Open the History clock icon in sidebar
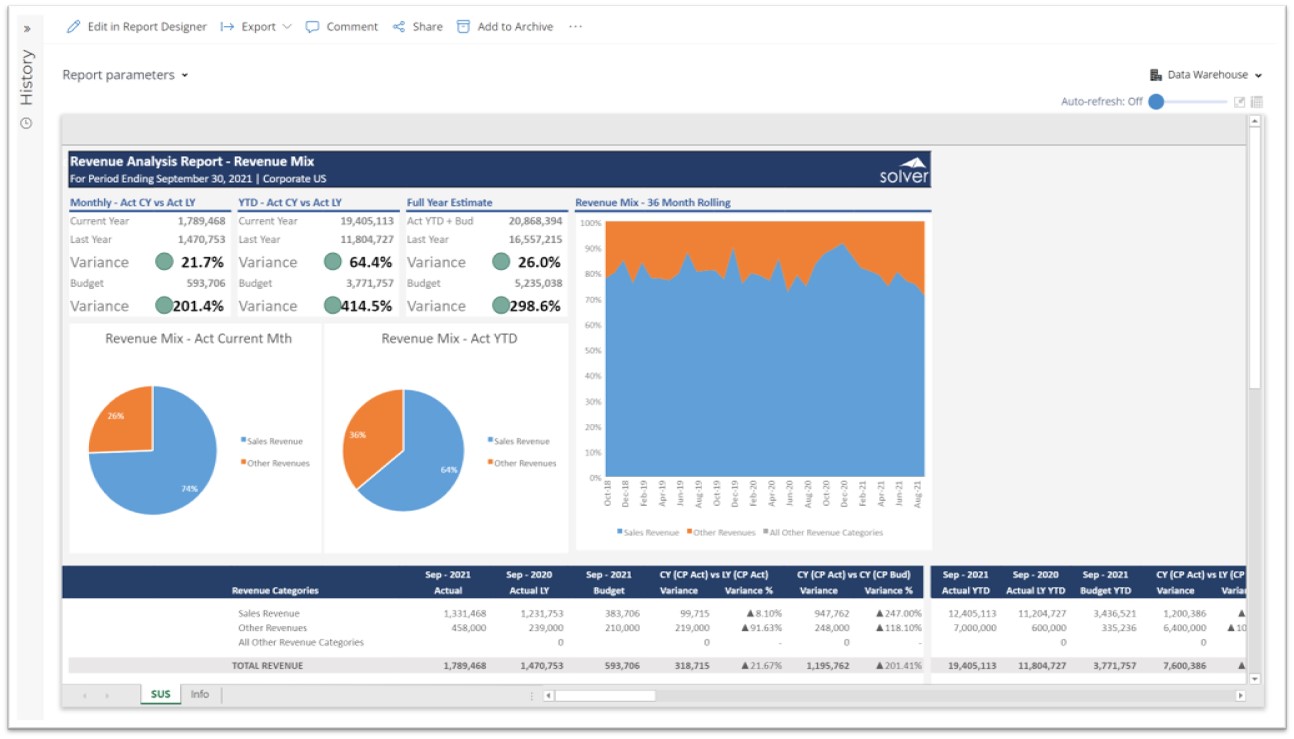Viewport: 1294px width, 739px height. click(27, 123)
